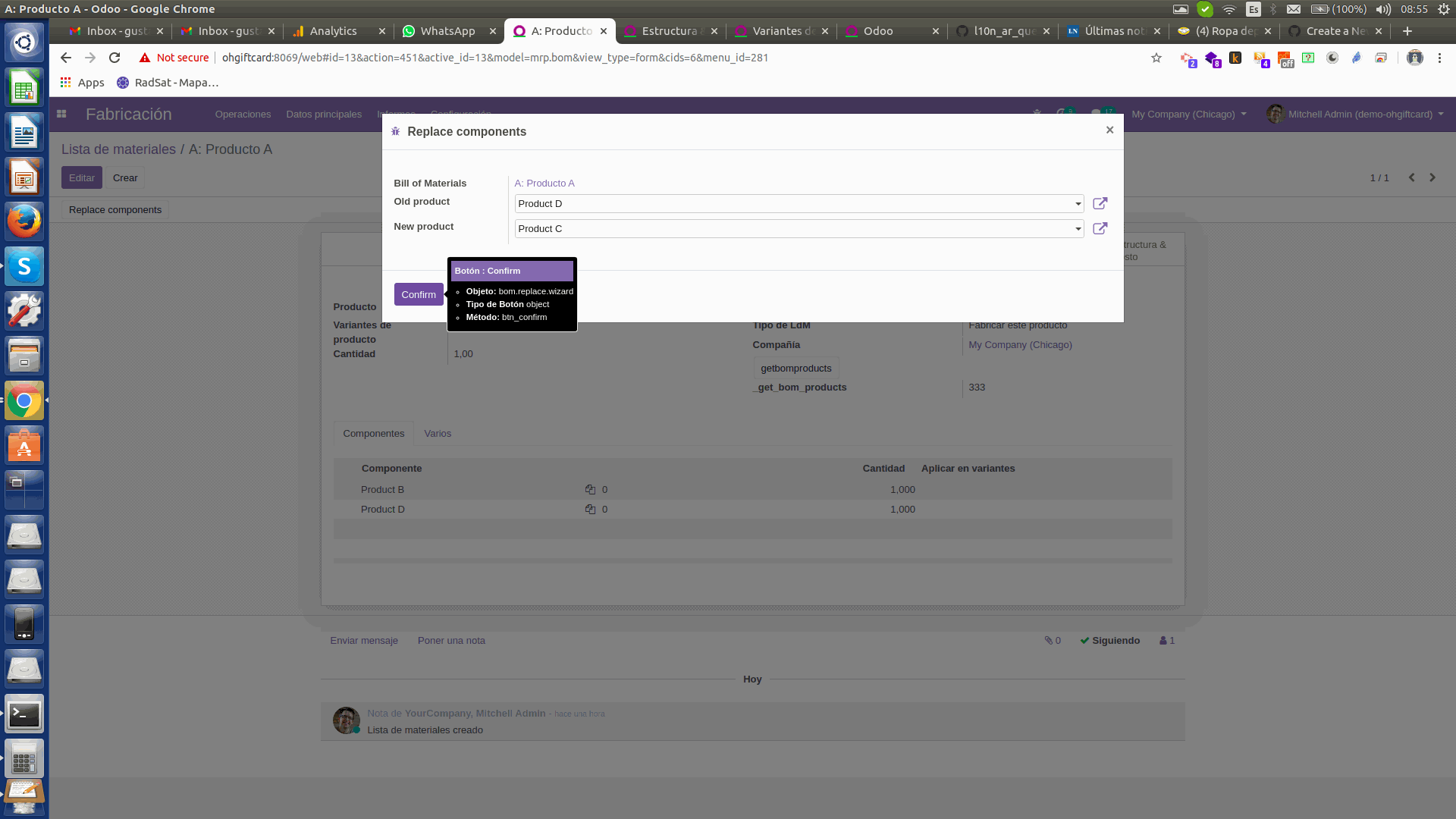Open LibreOffice Calc from the dock

click(24, 89)
